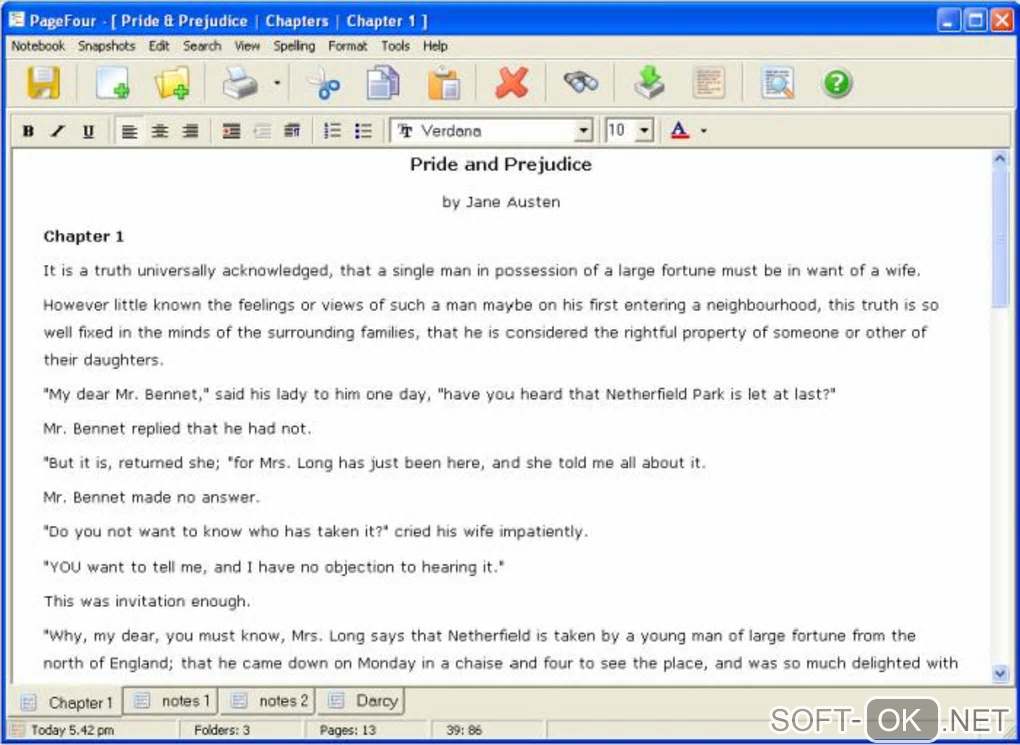Open the print options dropdown arrow
The width and height of the screenshot is (1020, 745).
coord(277,83)
